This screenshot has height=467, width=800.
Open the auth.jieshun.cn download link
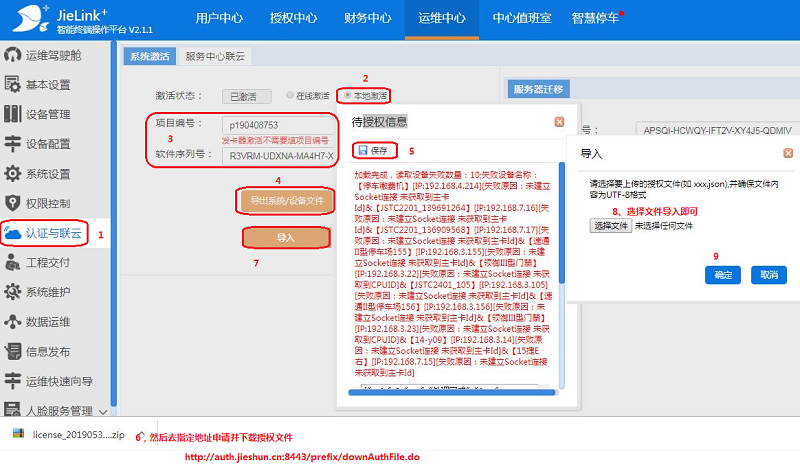[302, 457]
